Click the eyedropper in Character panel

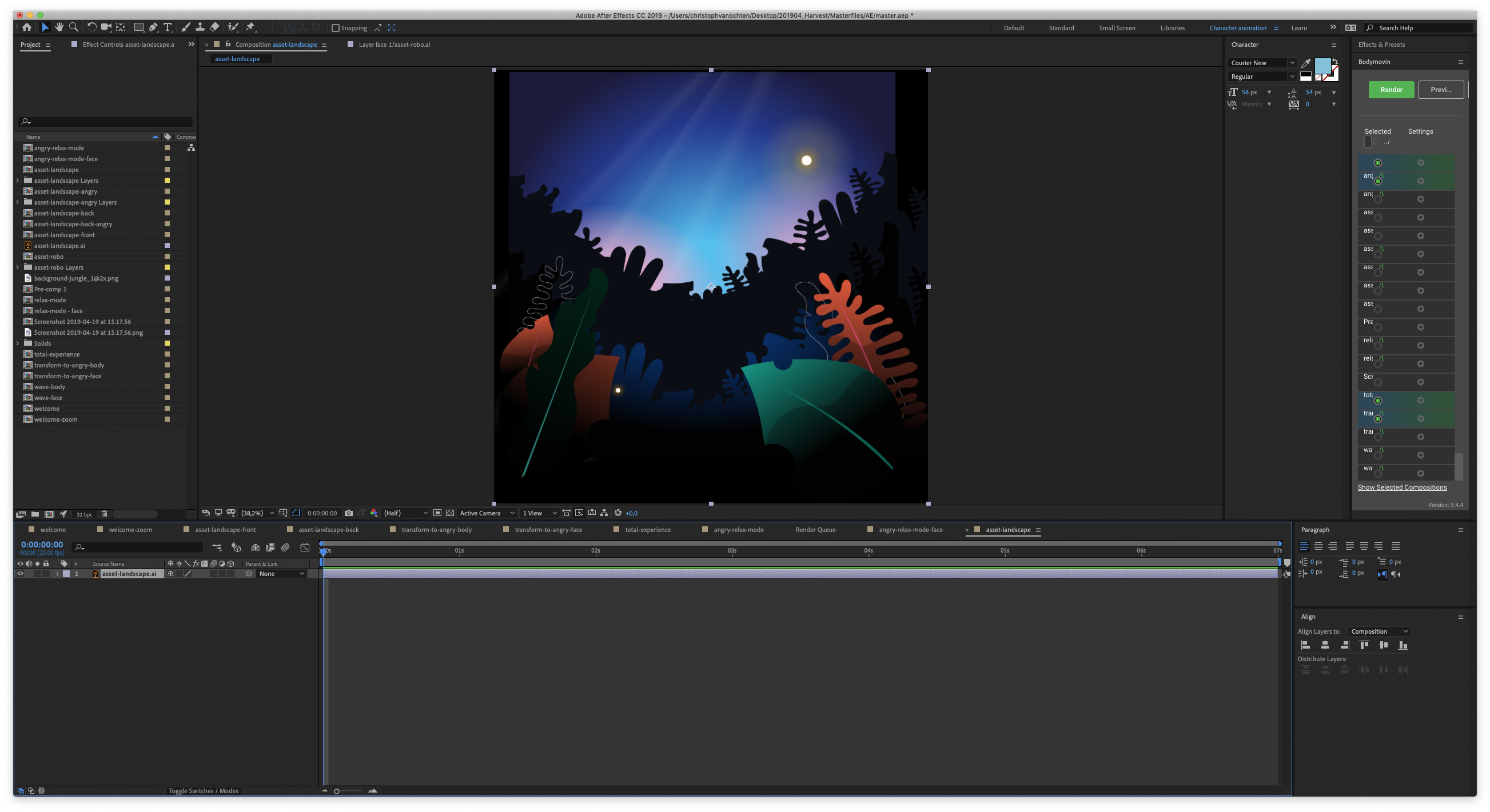point(1305,63)
